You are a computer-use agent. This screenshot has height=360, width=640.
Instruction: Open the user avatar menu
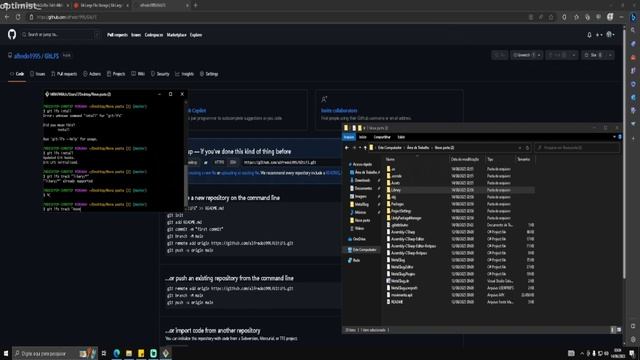coord(610,35)
